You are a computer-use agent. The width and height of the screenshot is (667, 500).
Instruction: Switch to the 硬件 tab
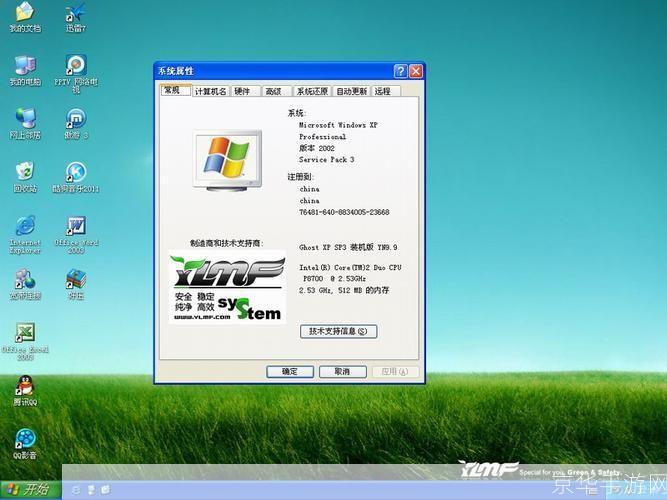245,91
